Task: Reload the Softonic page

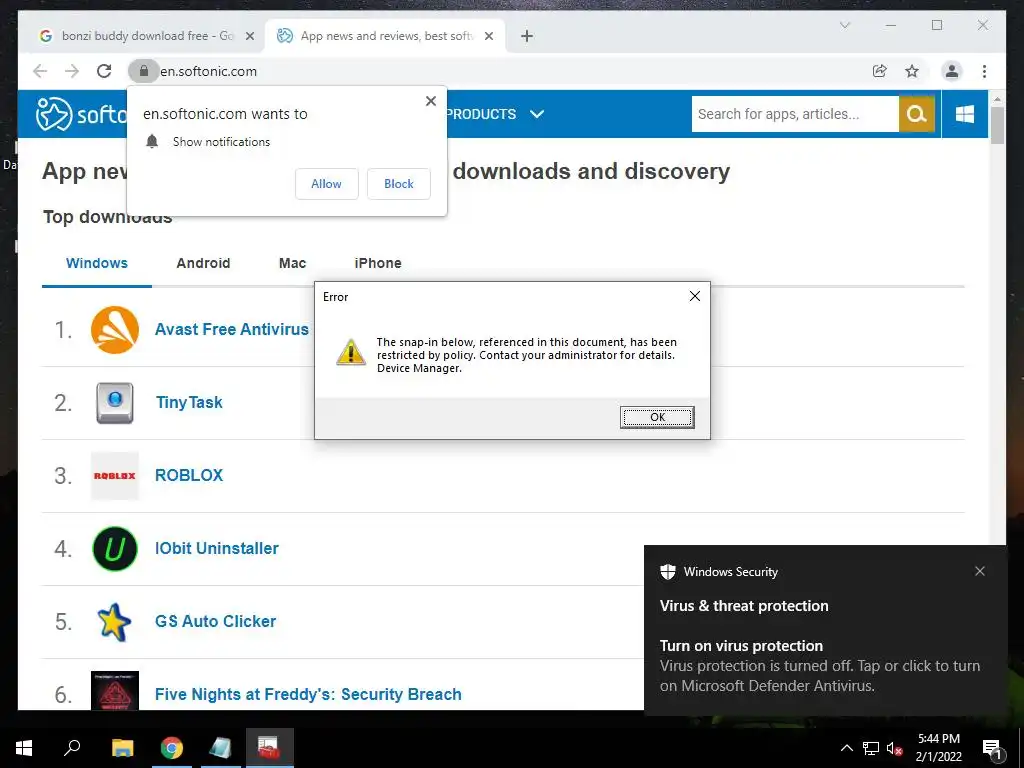Action: click(x=104, y=71)
